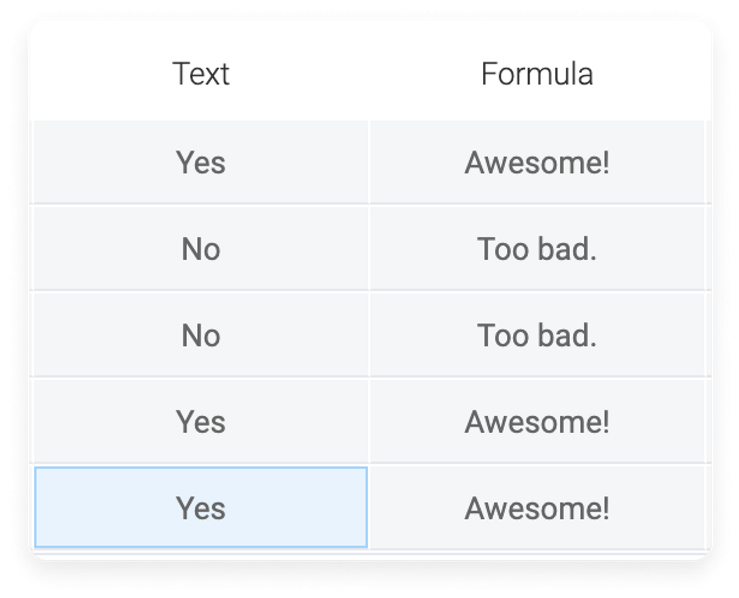Click the row border between the two Too bad. cells
This screenshot has height=598, width=739.
pos(537,291)
